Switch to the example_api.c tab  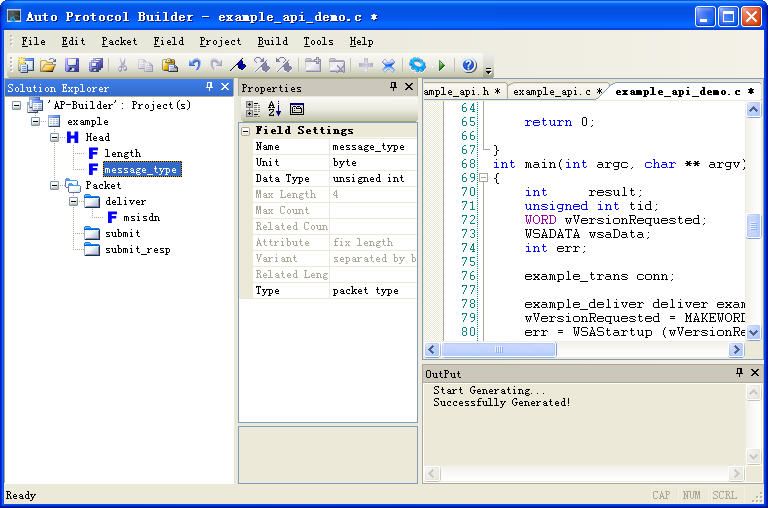[x=554, y=91]
